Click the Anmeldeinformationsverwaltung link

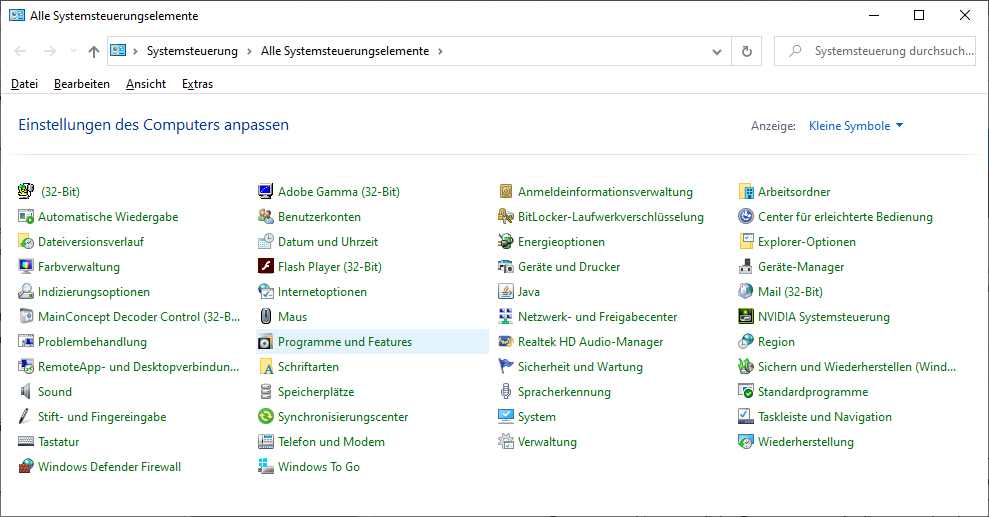[x=605, y=192]
